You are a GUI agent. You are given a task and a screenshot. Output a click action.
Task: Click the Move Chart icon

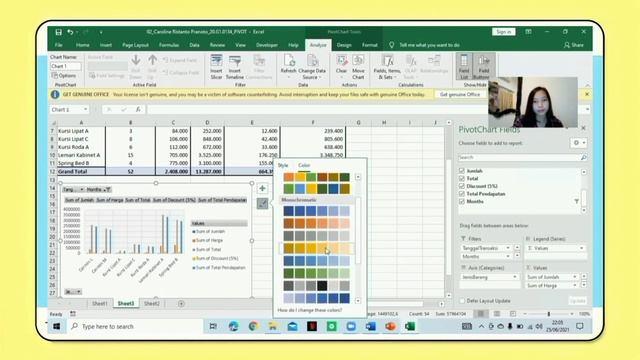pos(358,67)
